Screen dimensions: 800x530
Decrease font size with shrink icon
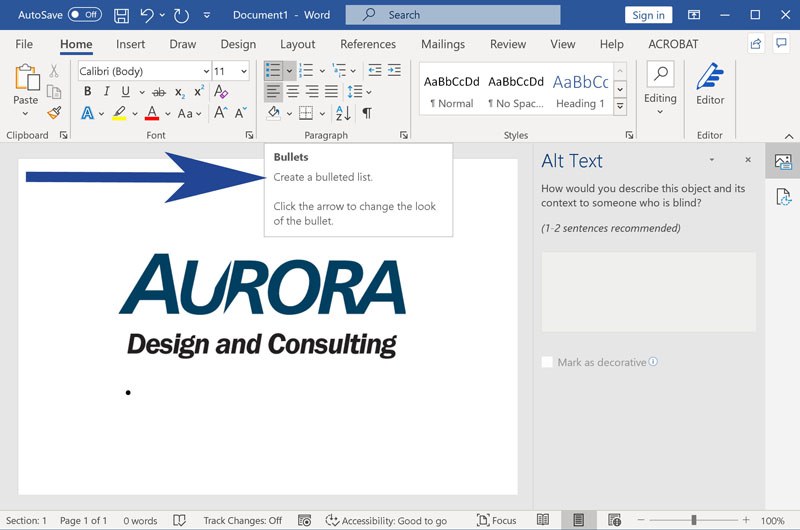(240, 112)
